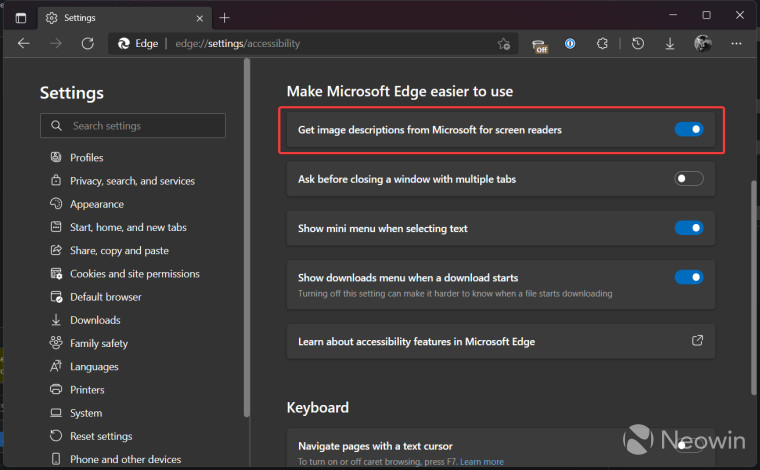Maximize the Edge window
This screenshot has width=760, height=470.
707,15
